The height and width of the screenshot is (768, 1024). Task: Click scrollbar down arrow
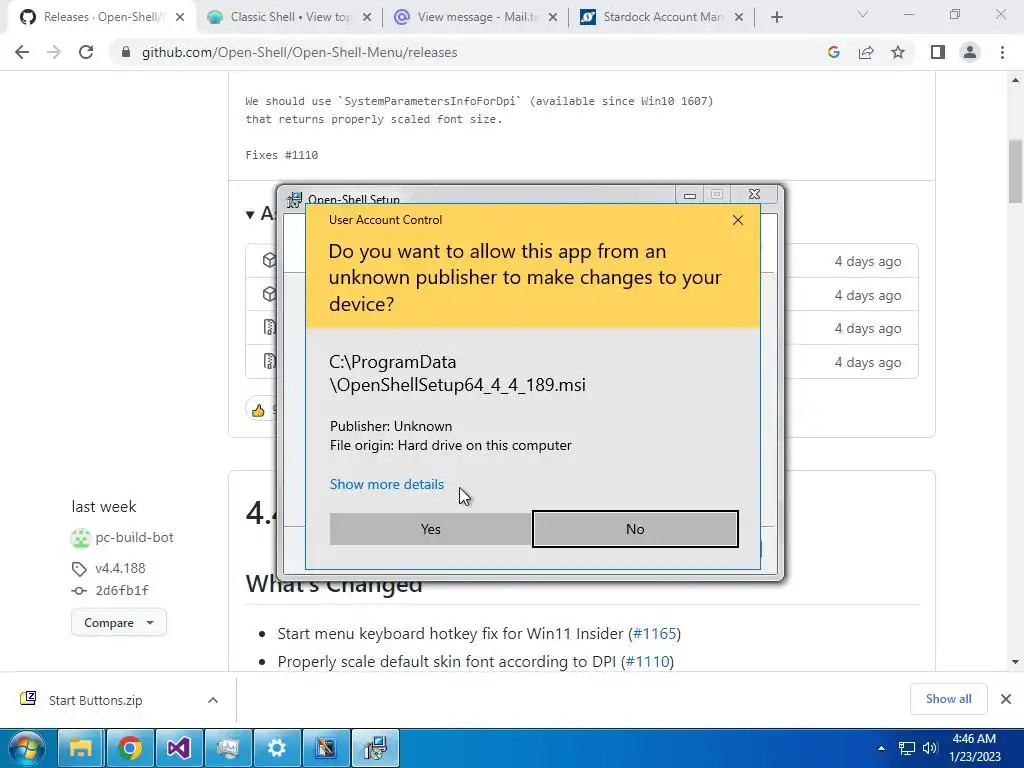[1015, 662]
